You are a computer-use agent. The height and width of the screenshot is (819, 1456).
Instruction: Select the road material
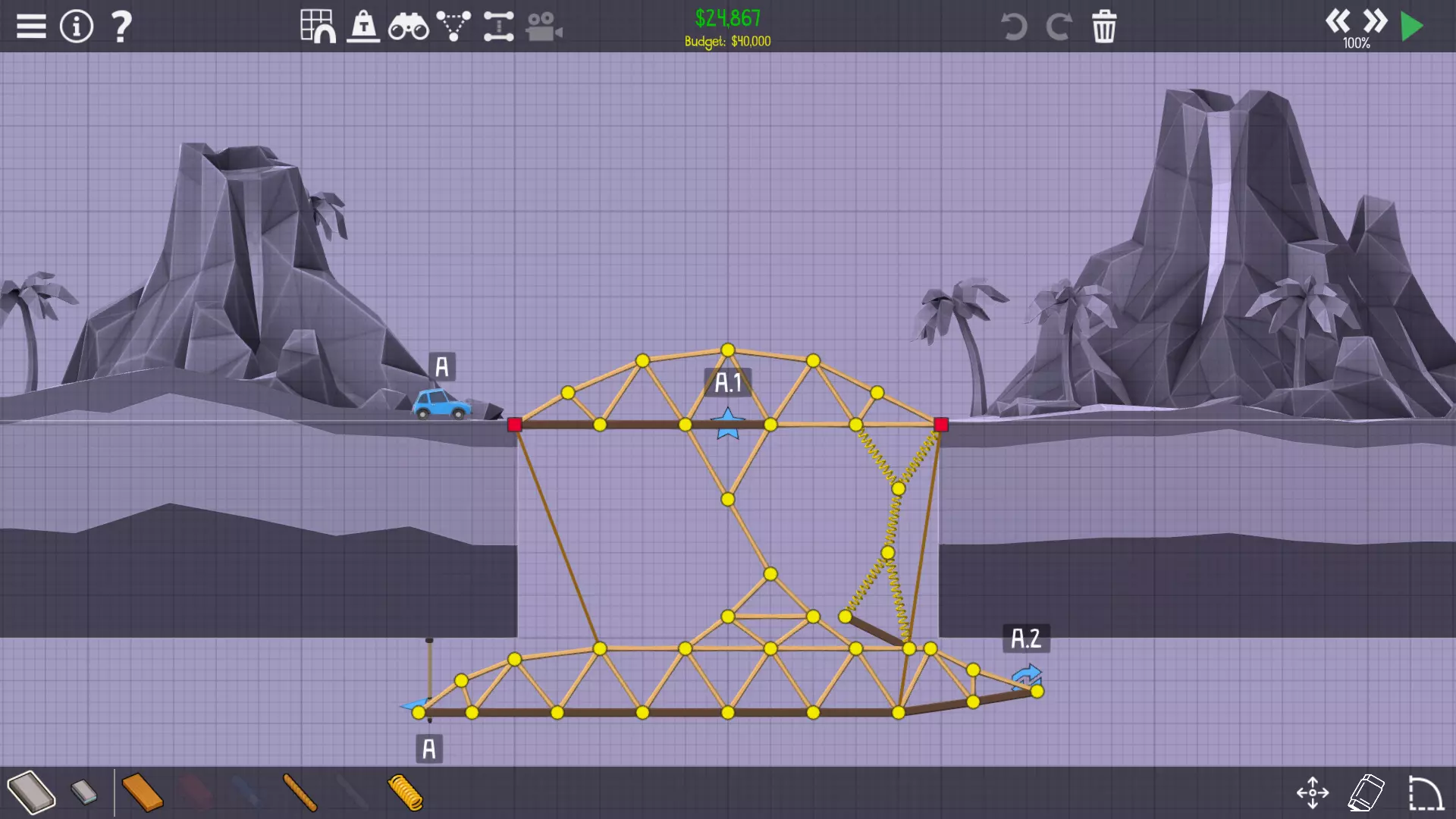click(31, 792)
